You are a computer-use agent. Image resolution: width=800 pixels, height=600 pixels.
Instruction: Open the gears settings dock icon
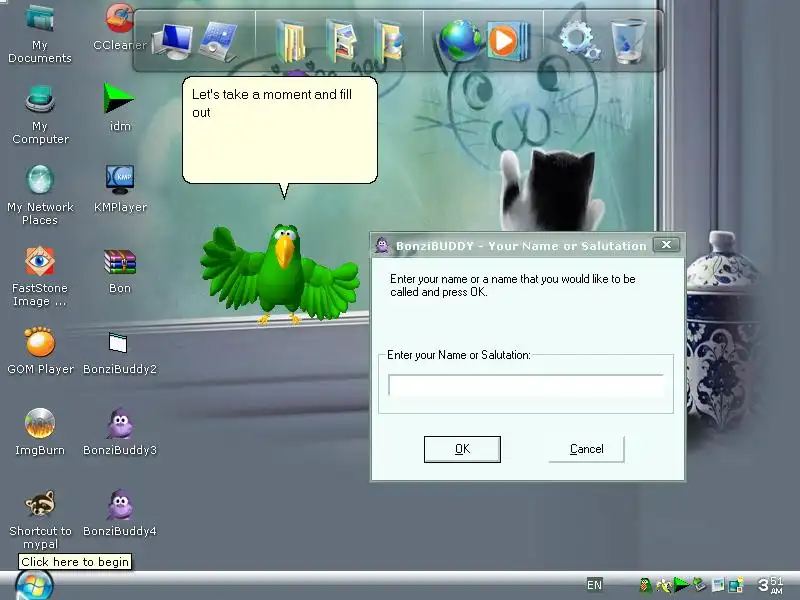[579, 41]
